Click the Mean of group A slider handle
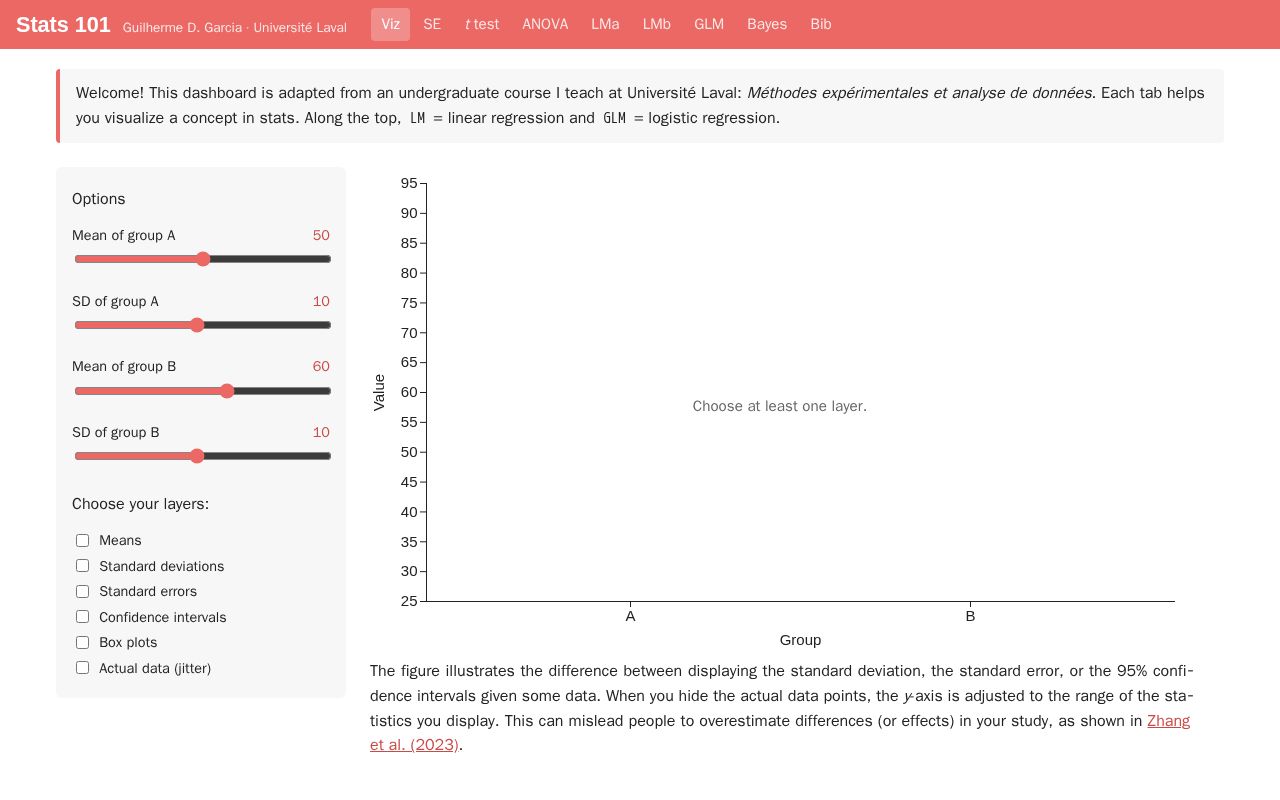 click(x=203, y=259)
